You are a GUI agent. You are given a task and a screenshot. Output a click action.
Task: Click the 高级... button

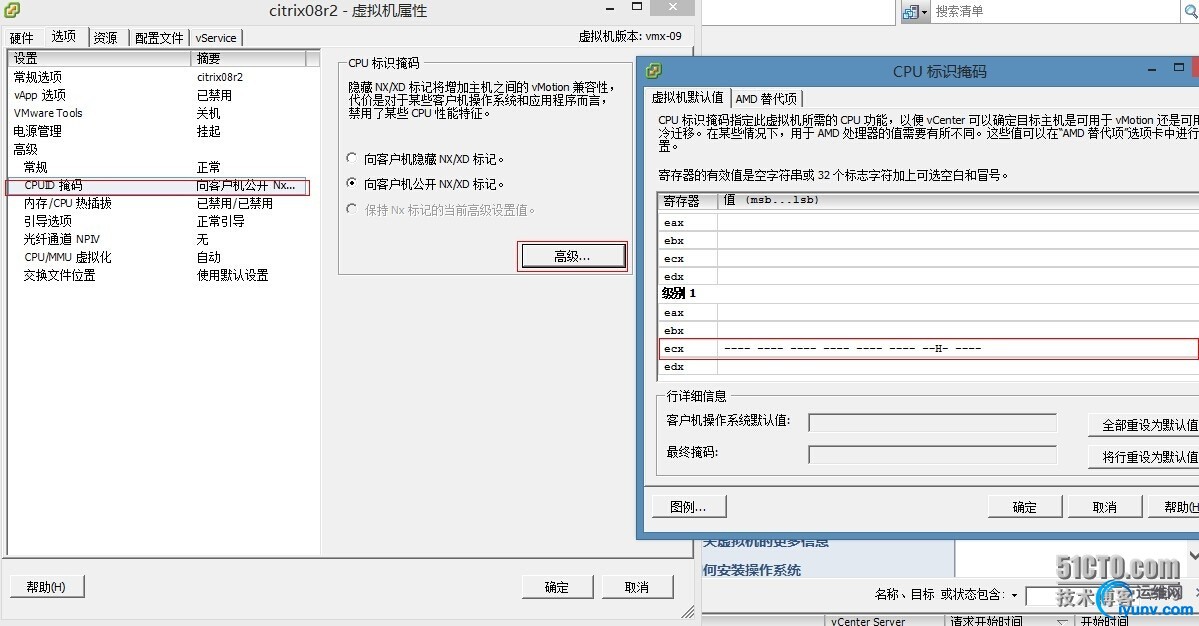click(572, 257)
